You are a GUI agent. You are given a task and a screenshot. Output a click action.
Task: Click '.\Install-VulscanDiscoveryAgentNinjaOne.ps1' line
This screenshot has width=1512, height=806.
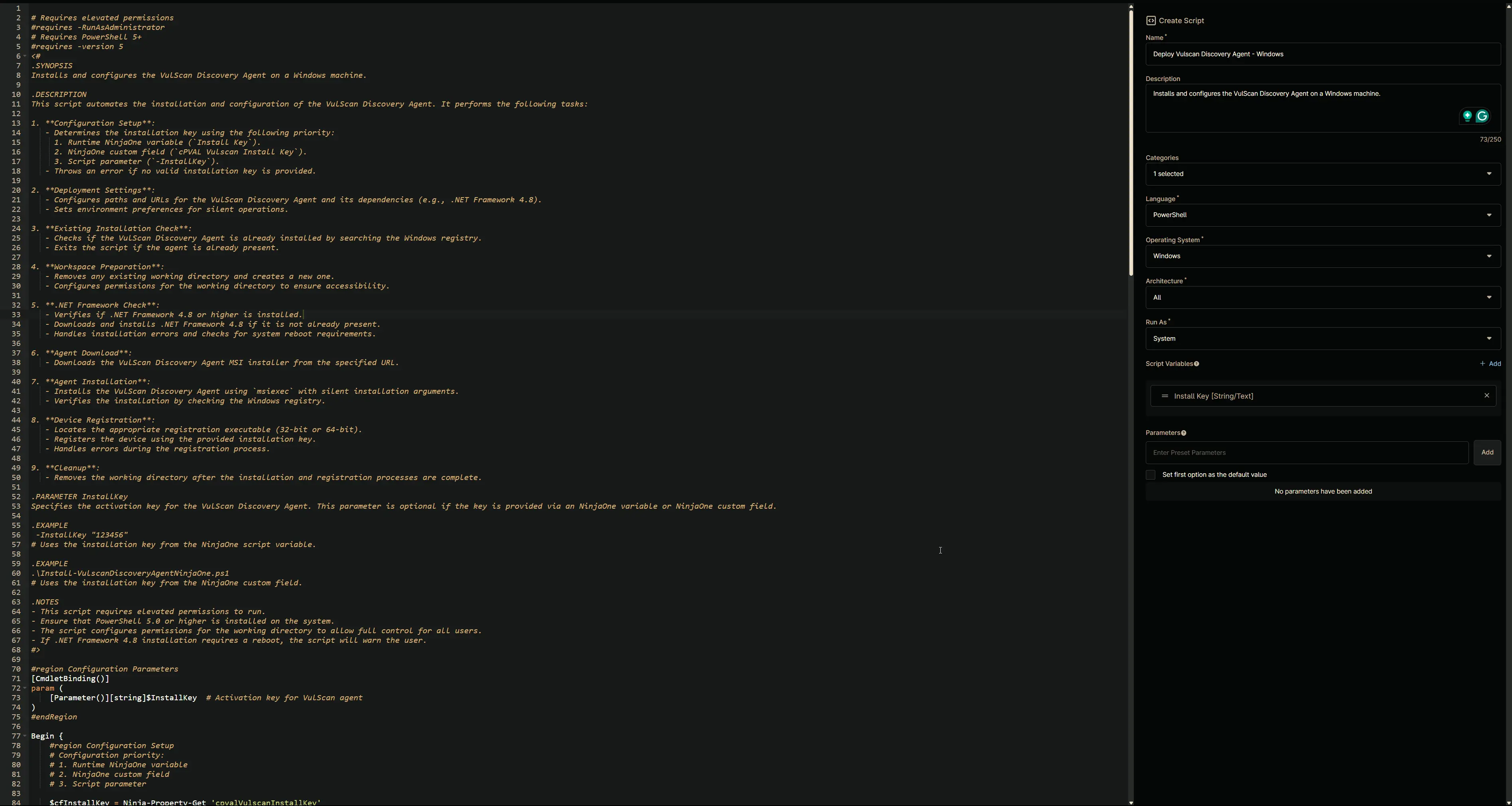[x=130, y=573]
